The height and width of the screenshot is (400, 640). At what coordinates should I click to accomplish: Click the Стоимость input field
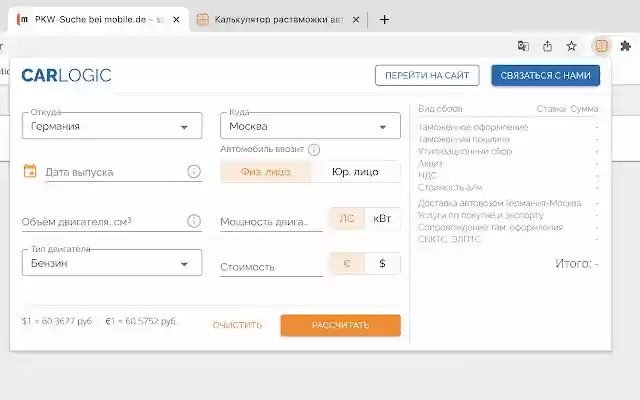pyautogui.click(x=271, y=267)
